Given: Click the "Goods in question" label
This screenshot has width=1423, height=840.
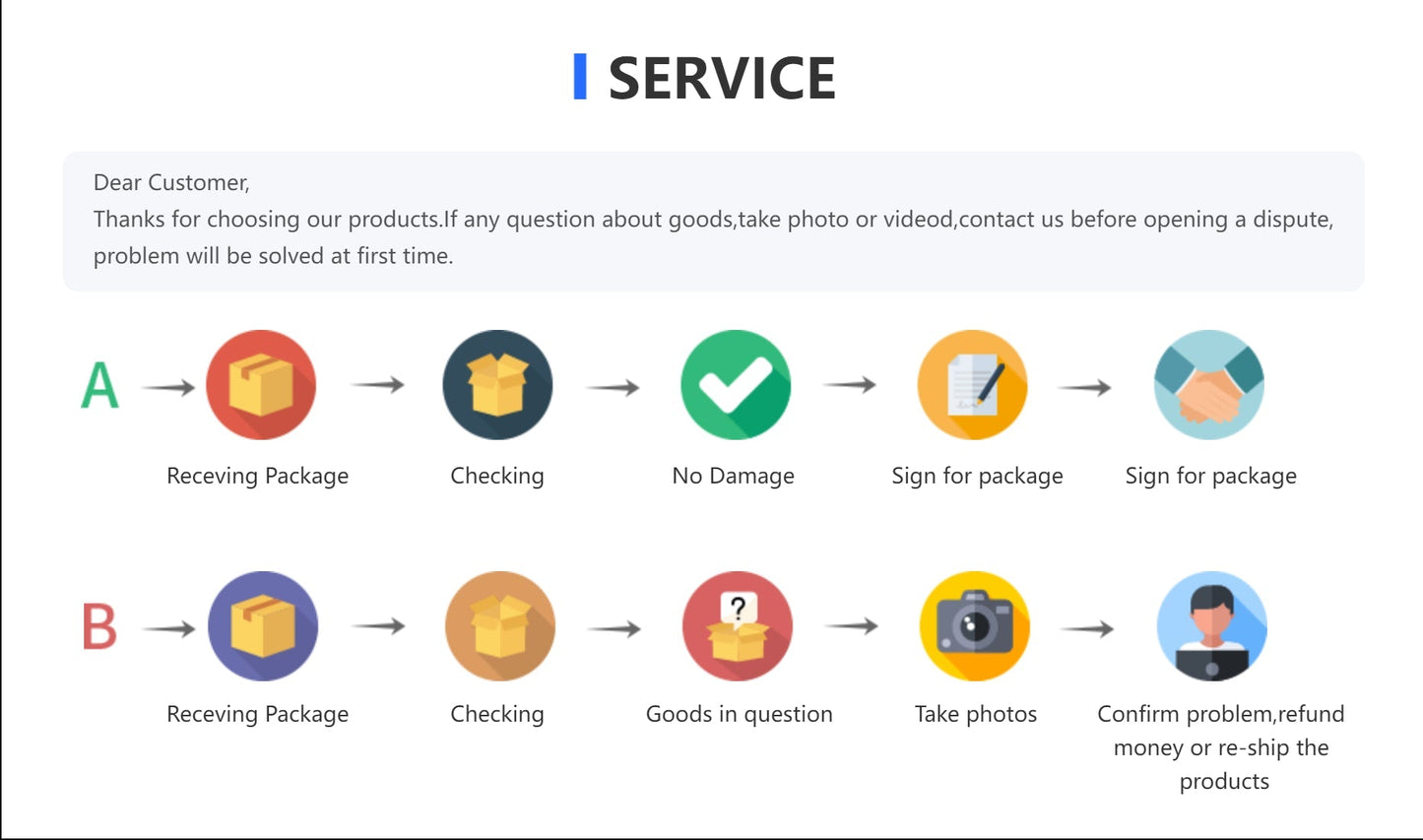Looking at the screenshot, I should 739,715.
